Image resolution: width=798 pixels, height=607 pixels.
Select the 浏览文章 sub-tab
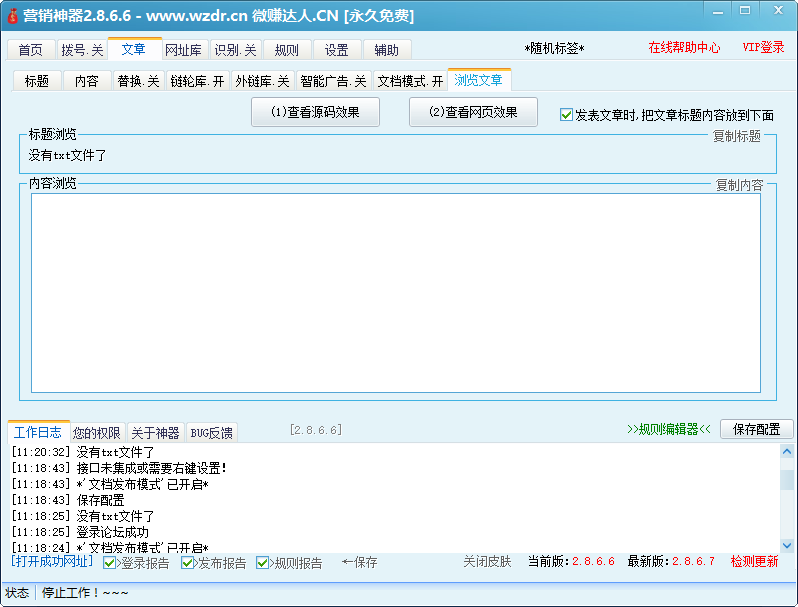pyautogui.click(x=478, y=80)
